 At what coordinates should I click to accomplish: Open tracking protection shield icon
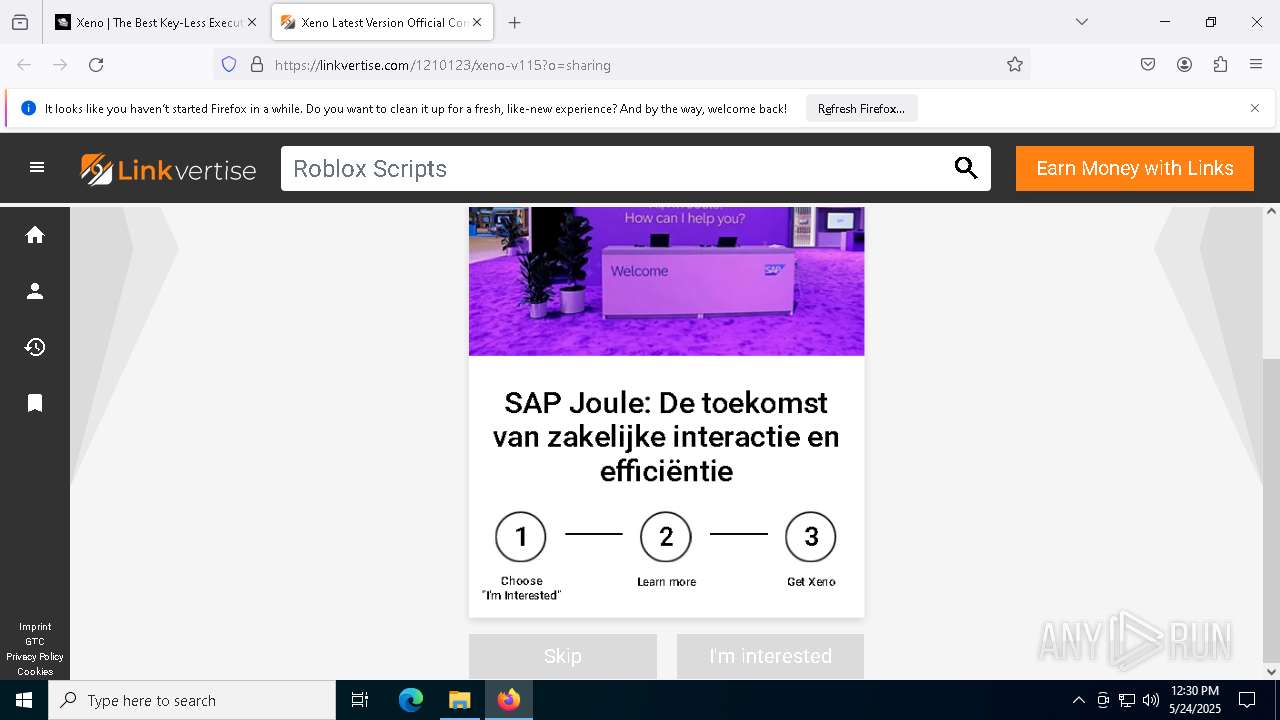click(229, 65)
